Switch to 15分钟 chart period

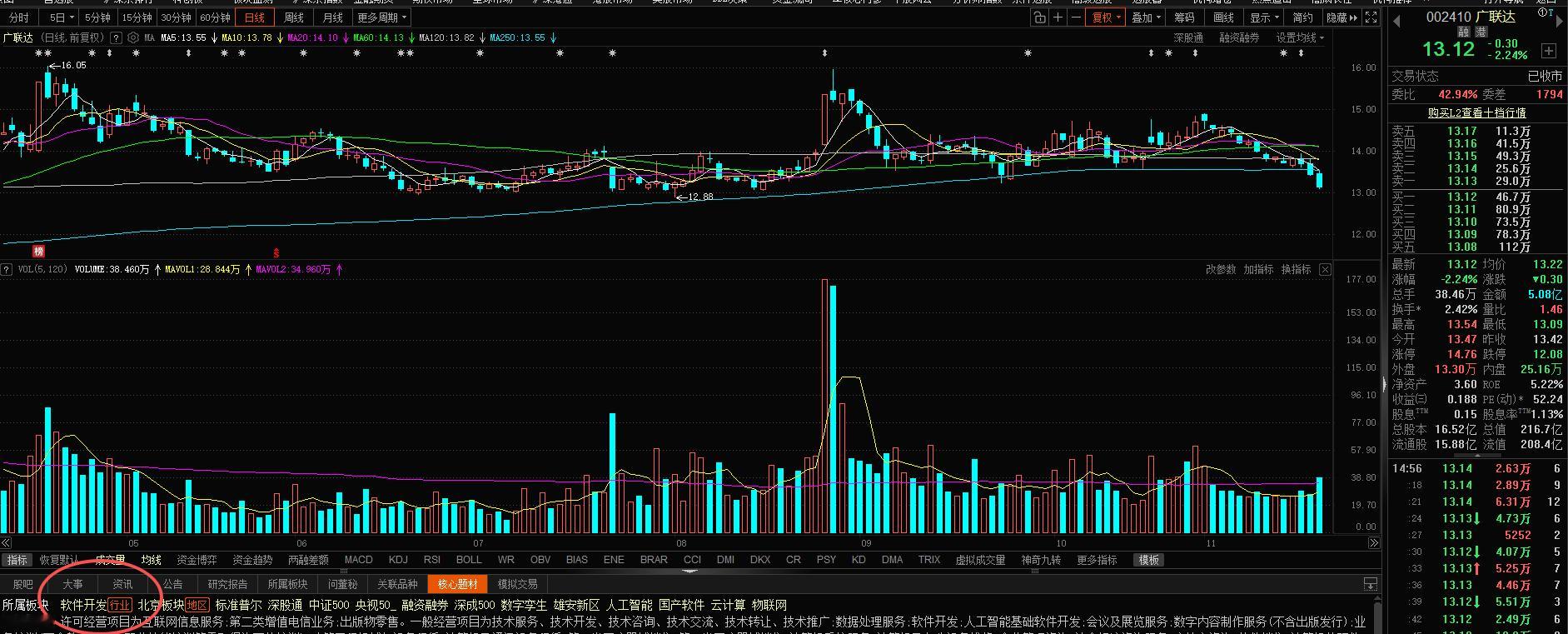[x=137, y=17]
